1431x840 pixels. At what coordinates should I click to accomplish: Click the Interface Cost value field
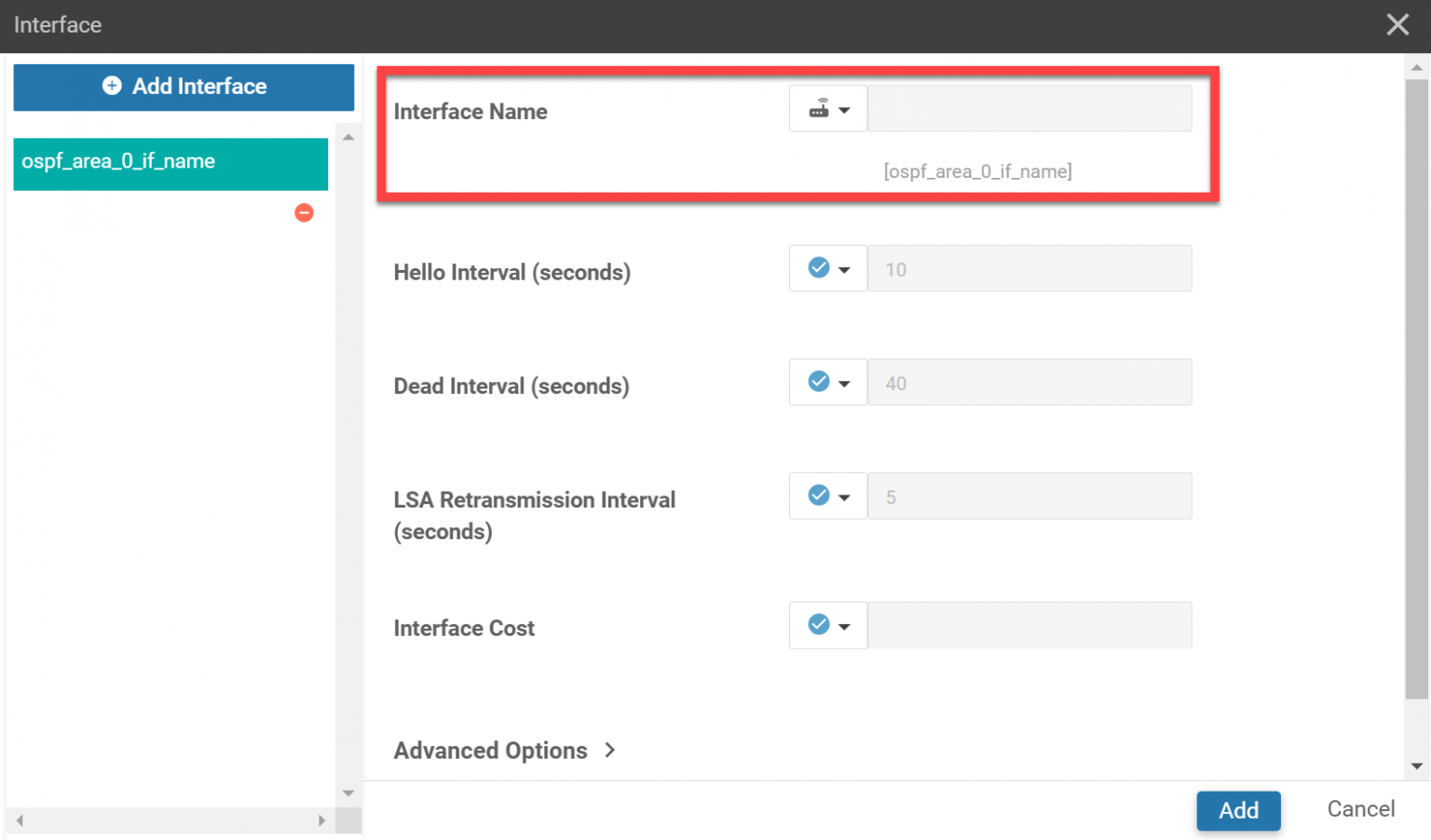point(1029,625)
